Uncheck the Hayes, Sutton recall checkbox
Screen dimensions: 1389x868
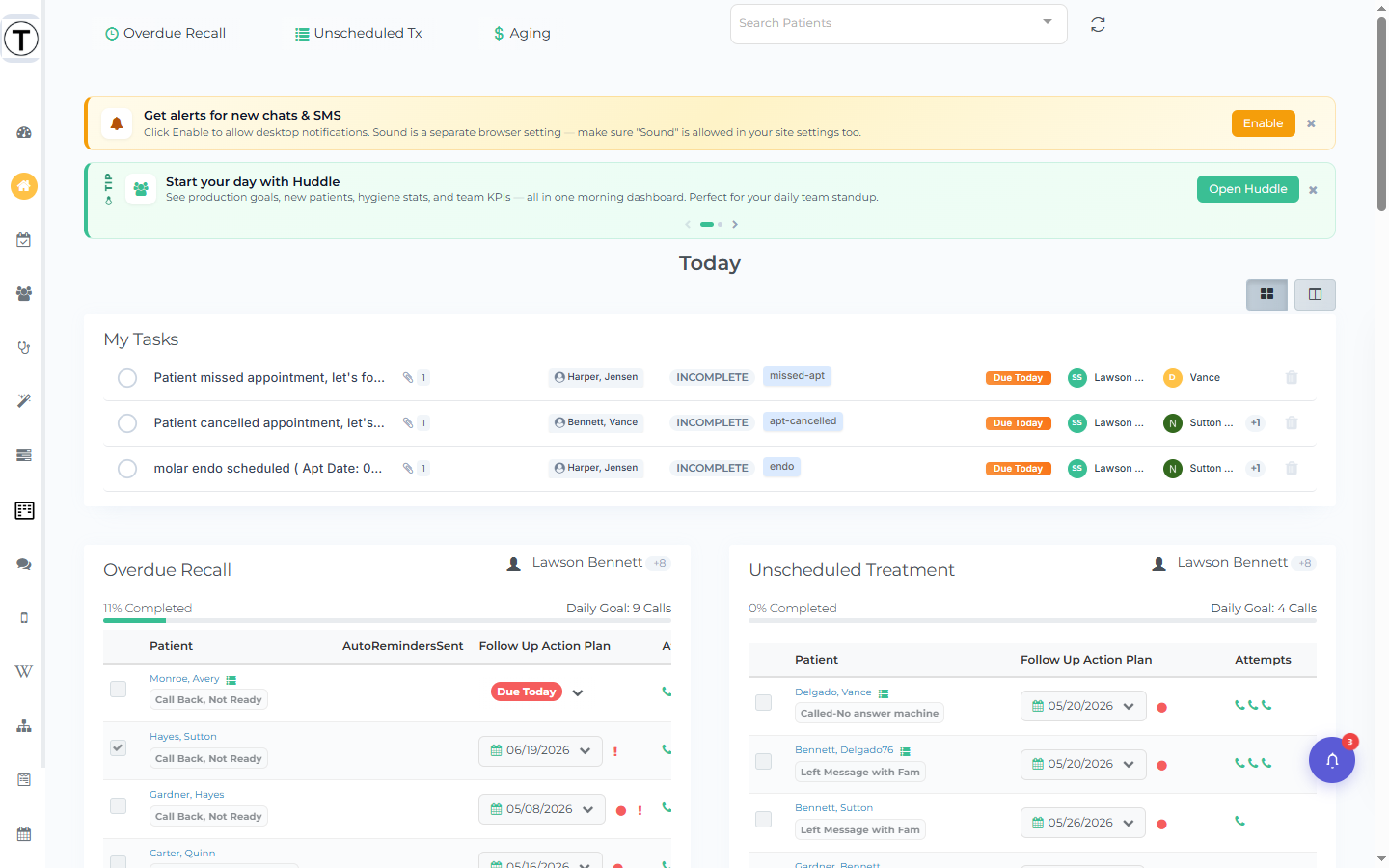[119, 747]
